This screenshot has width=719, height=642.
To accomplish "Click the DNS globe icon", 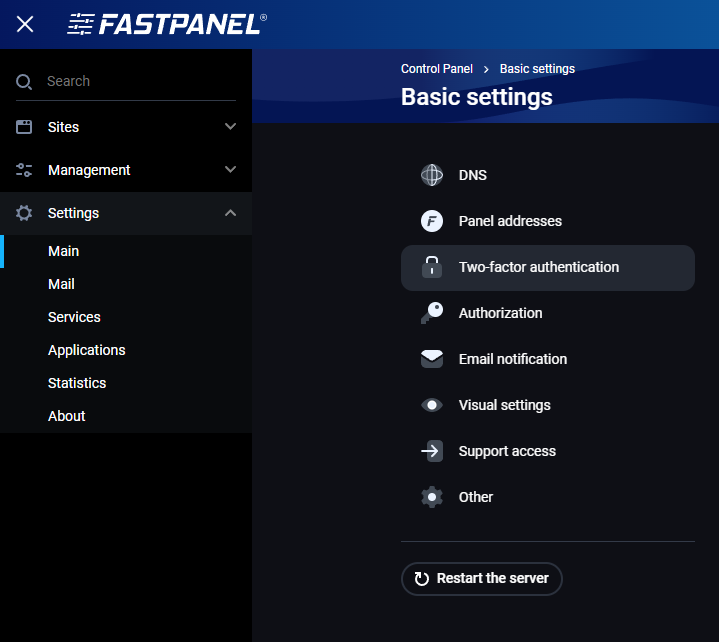I will (x=431, y=175).
